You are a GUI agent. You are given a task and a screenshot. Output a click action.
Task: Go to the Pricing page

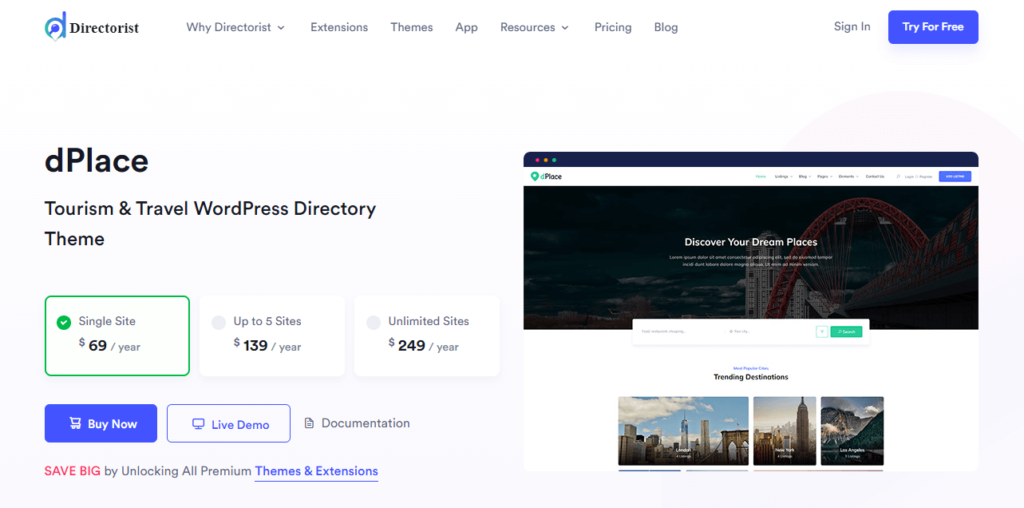click(613, 27)
